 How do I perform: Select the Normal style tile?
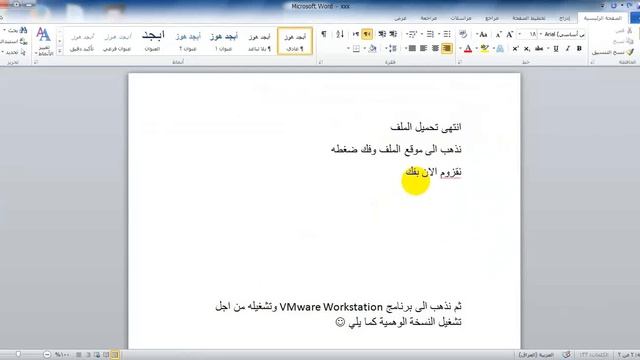click(x=295, y=41)
